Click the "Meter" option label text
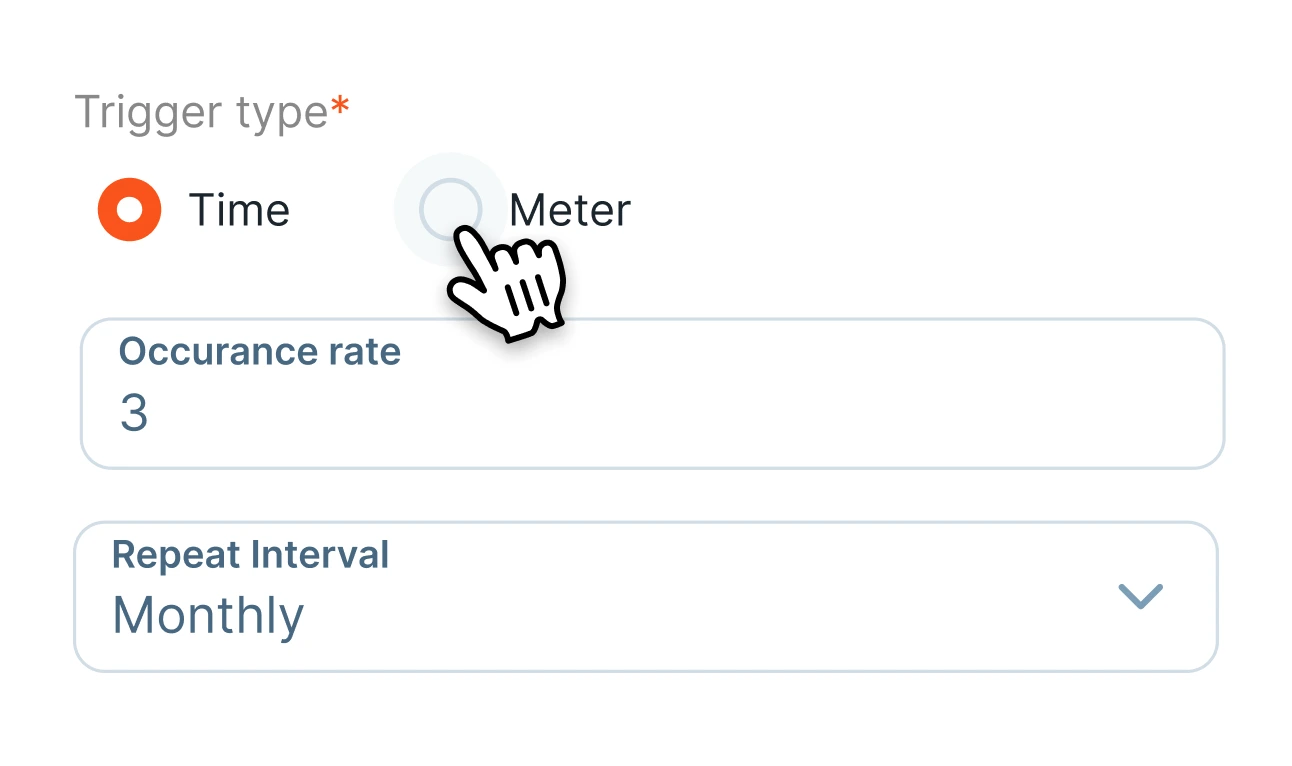This screenshot has width=1292, height=766. click(x=570, y=210)
